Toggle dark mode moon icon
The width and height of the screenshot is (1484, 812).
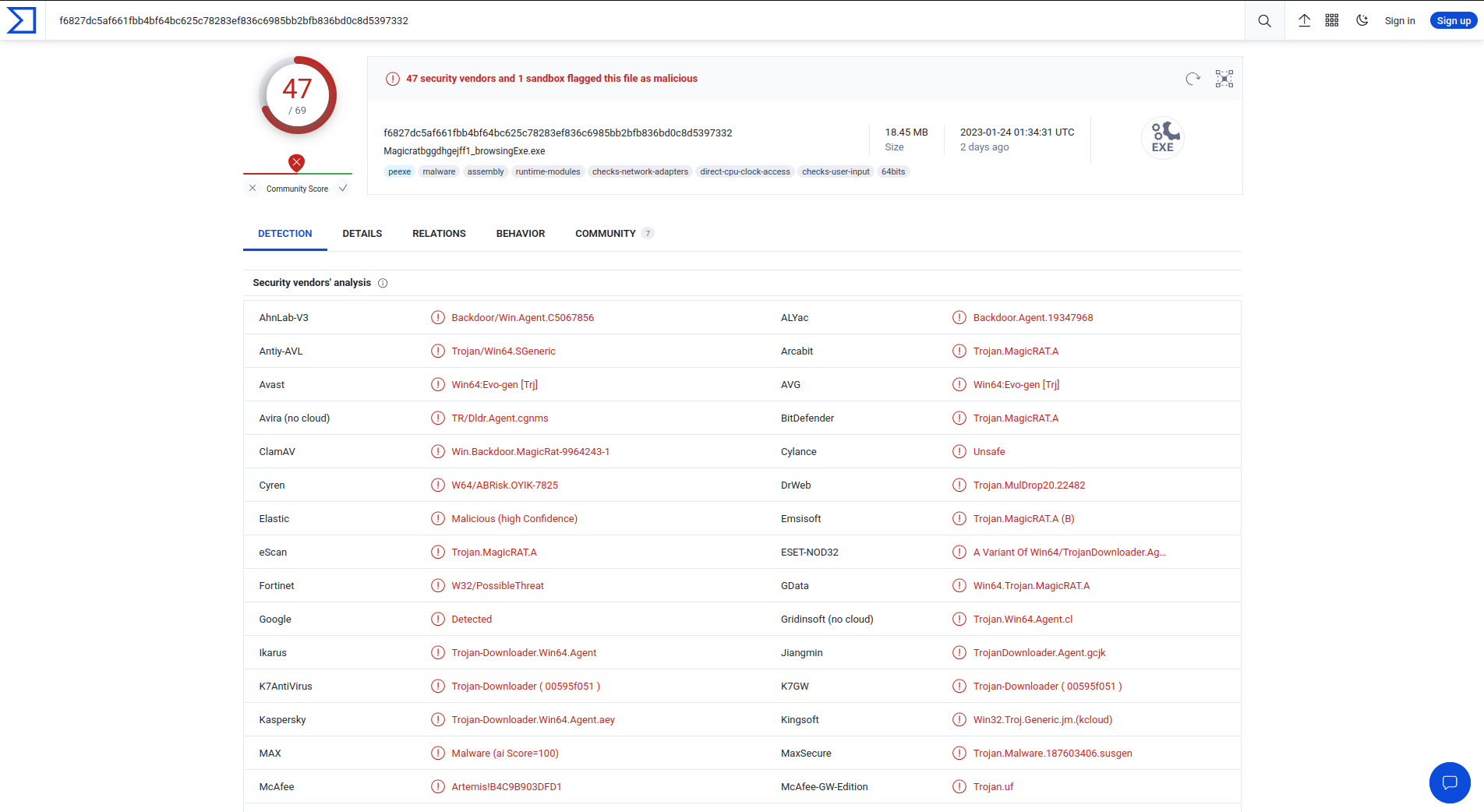click(x=1362, y=20)
